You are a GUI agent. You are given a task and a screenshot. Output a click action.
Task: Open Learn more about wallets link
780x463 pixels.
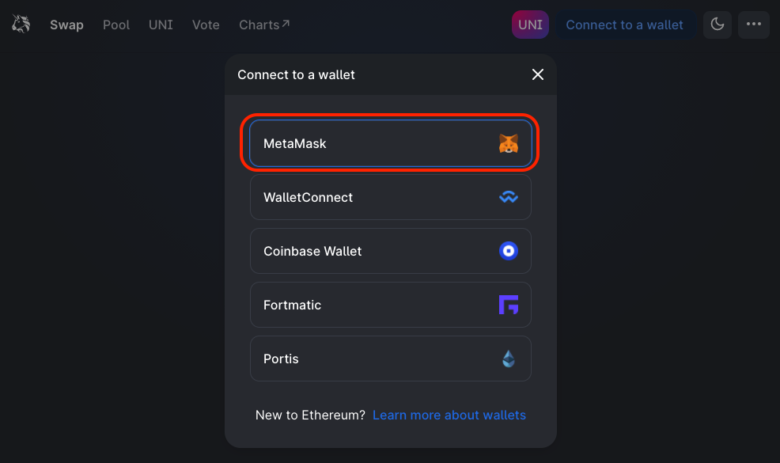pos(449,415)
